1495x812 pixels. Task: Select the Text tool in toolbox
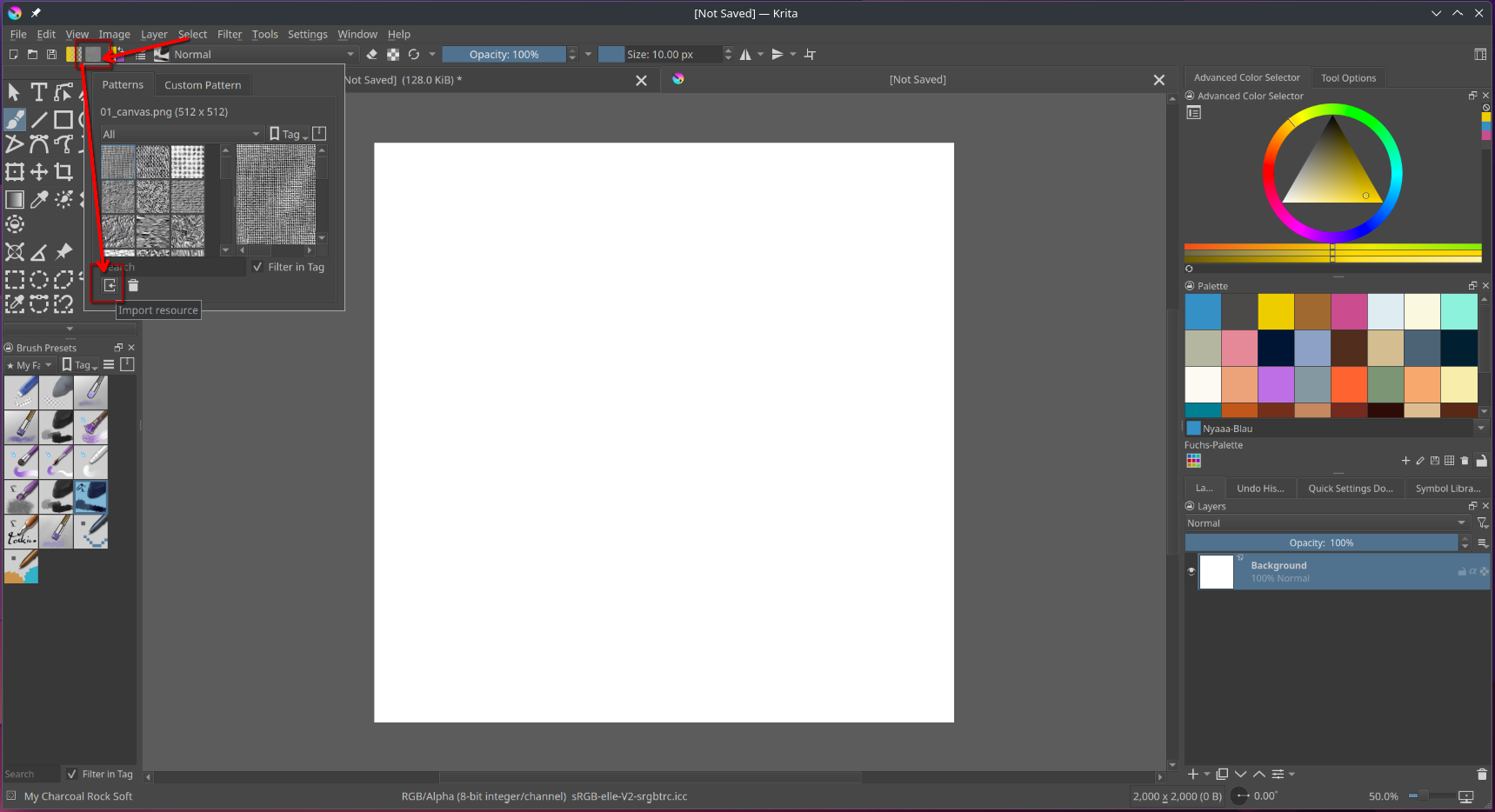[x=38, y=92]
